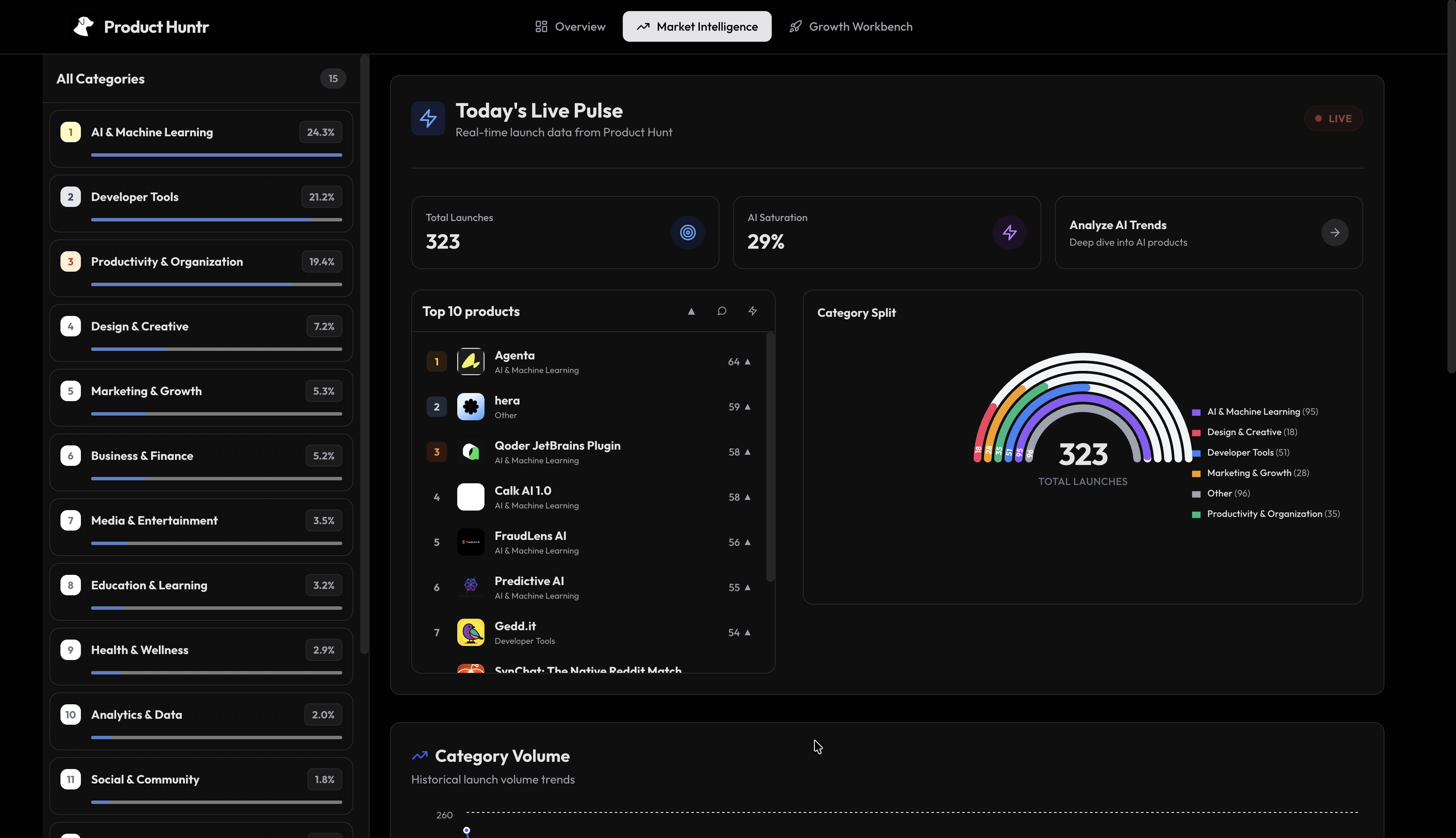
Task: Click the Total Launches target icon
Action: tap(688, 232)
